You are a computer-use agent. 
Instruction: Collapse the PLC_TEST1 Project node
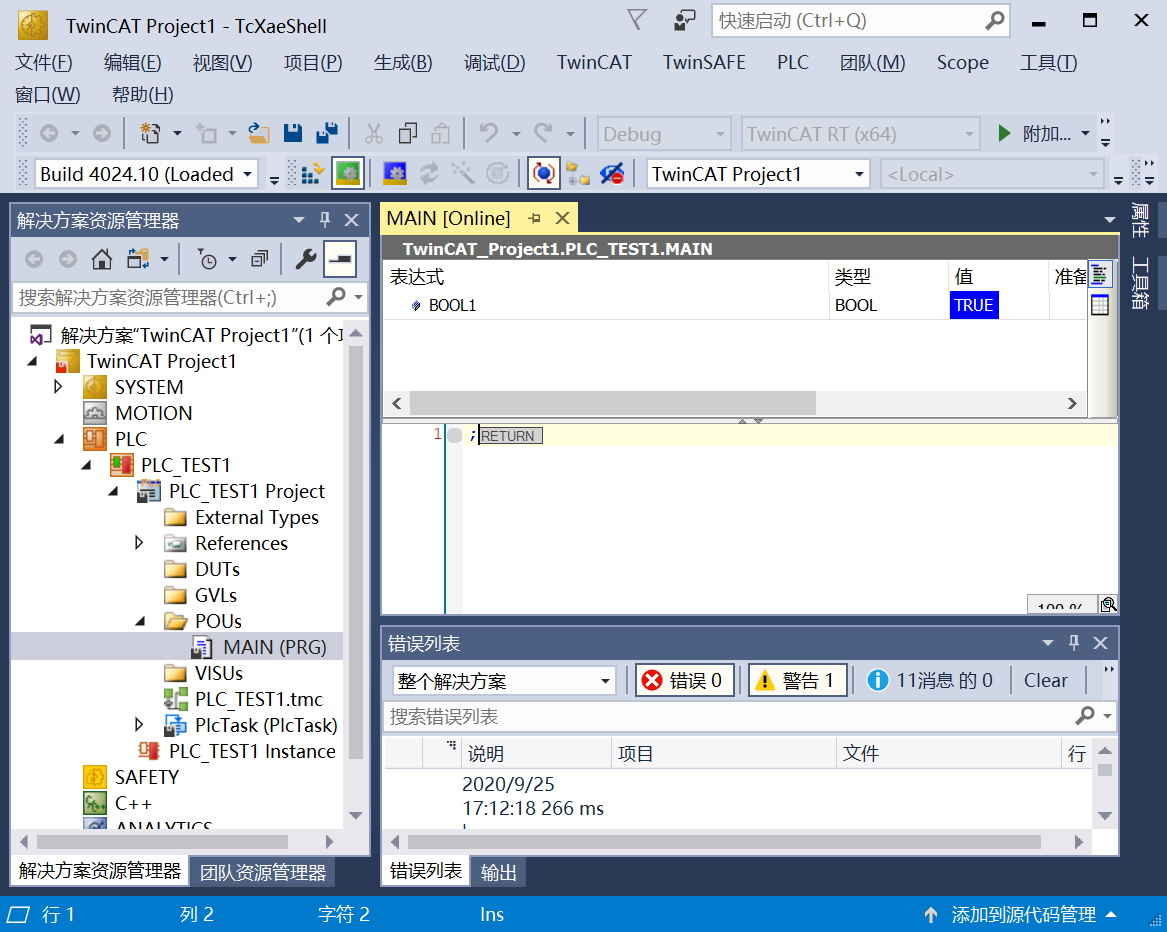112,491
